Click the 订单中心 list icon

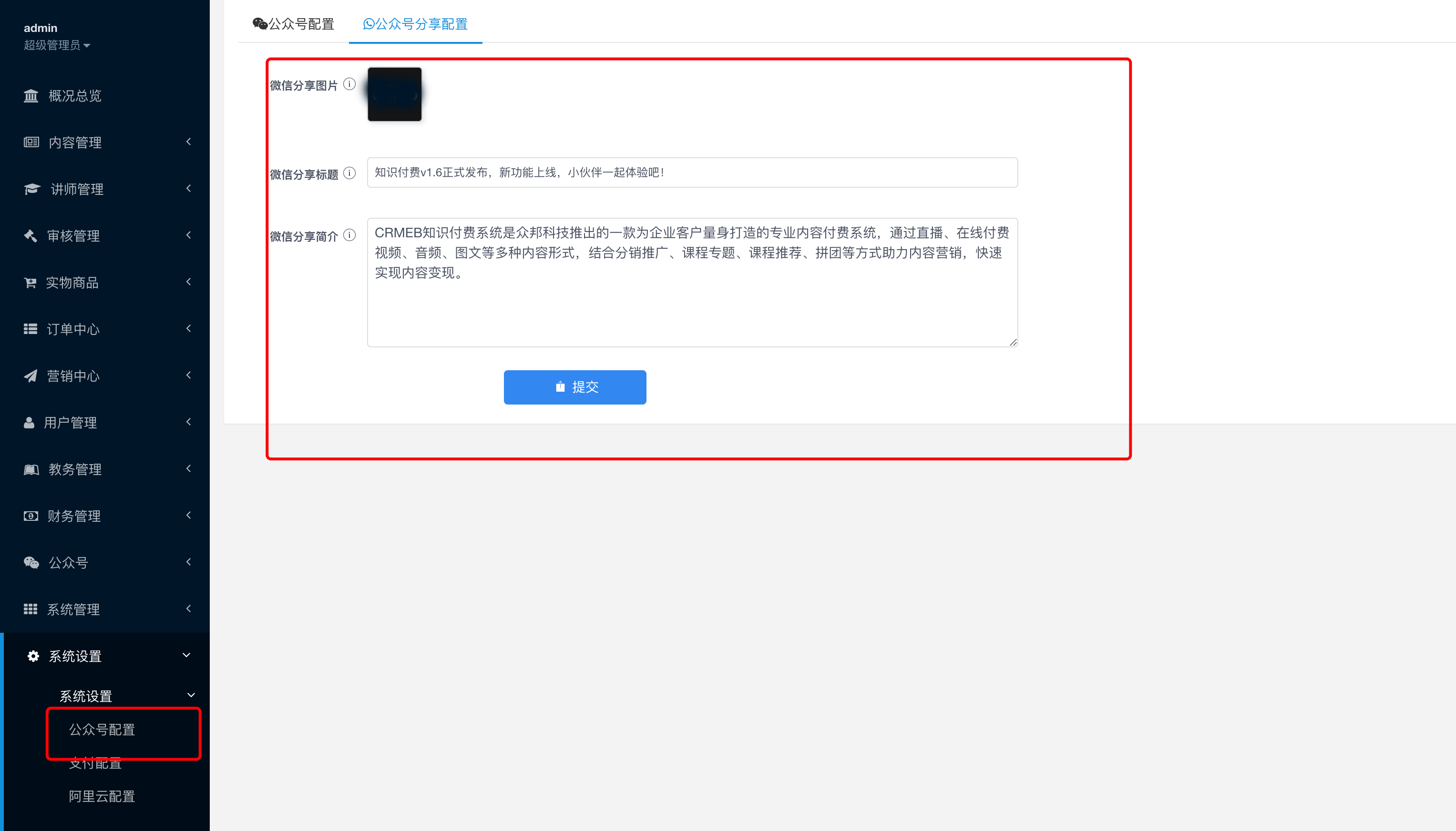tap(30, 329)
